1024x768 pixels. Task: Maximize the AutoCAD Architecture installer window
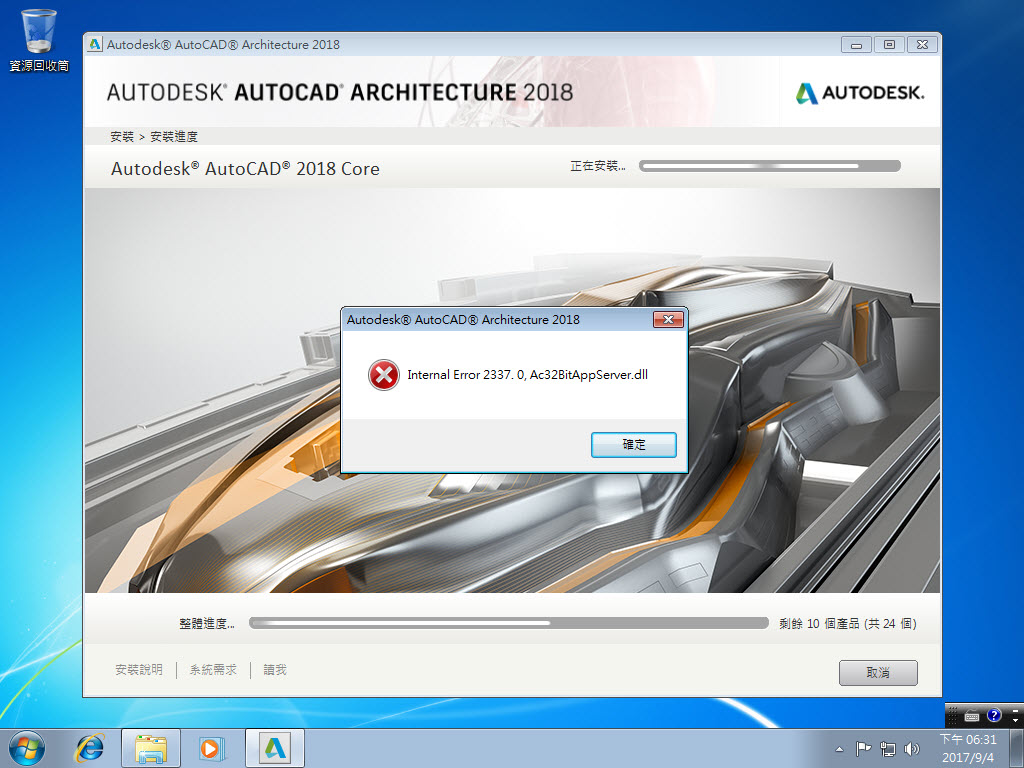point(889,45)
